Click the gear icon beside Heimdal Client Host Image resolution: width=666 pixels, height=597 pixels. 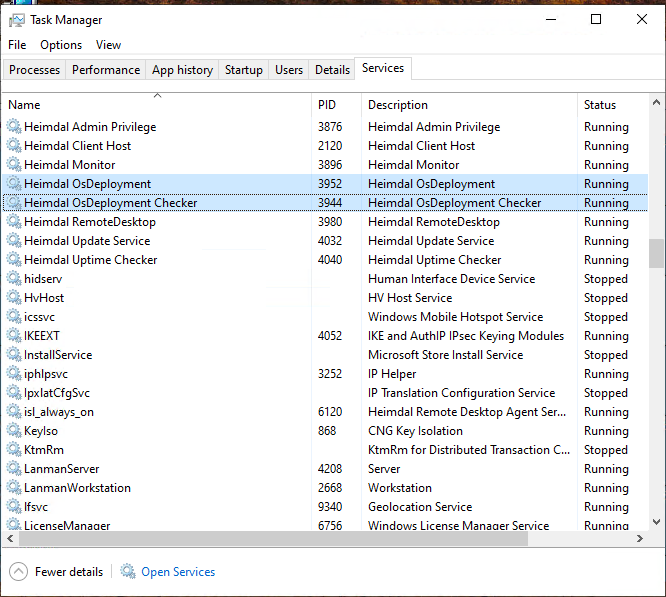point(14,146)
